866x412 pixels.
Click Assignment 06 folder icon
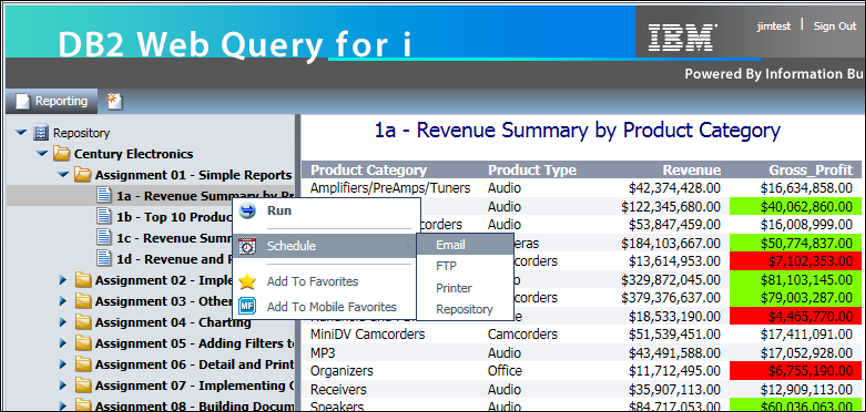tap(82, 364)
